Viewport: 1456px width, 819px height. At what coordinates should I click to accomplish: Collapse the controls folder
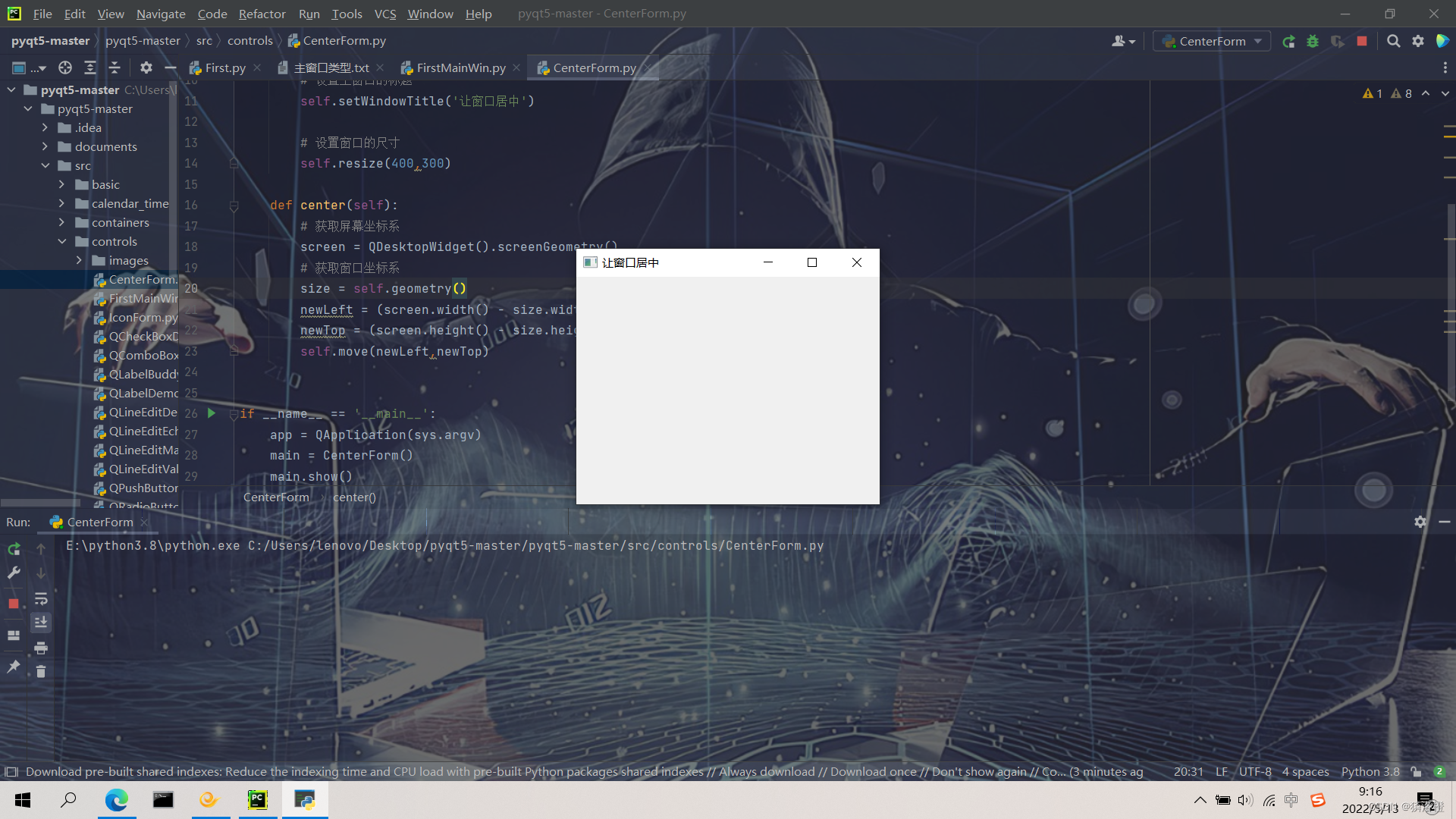tap(62, 241)
